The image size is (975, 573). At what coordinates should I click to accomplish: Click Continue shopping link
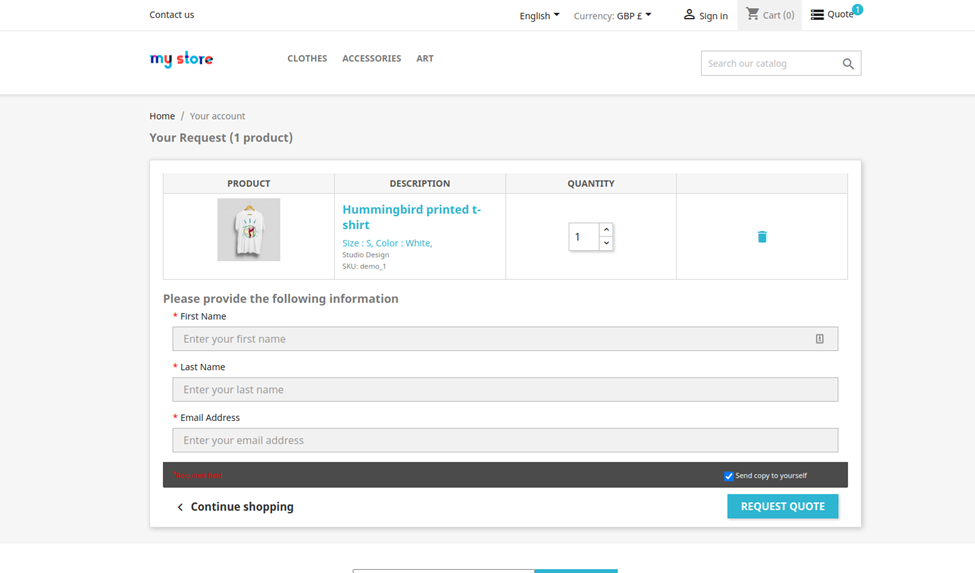coord(235,507)
